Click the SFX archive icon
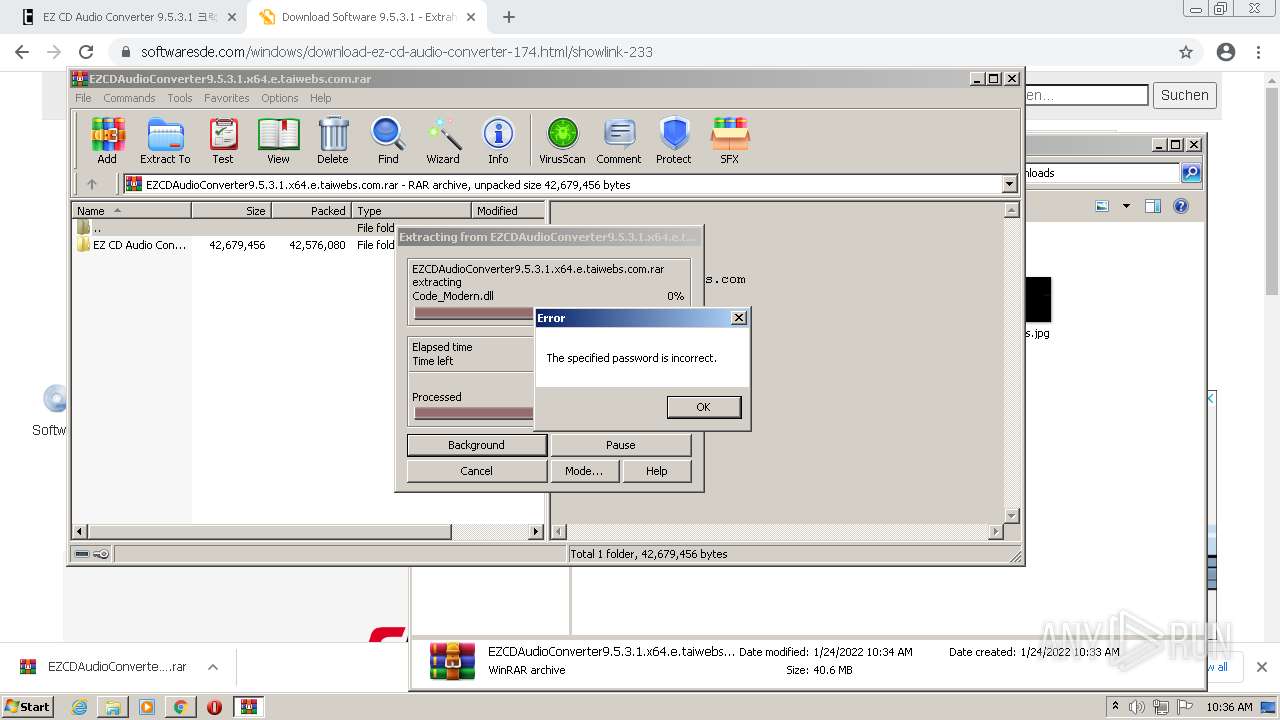The width and height of the screenshot is (1280, 720). click(730, 140)
